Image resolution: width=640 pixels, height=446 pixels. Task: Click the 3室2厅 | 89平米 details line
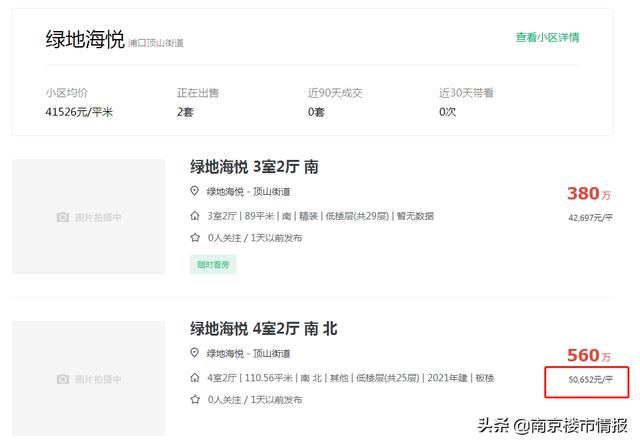(320, 216)
